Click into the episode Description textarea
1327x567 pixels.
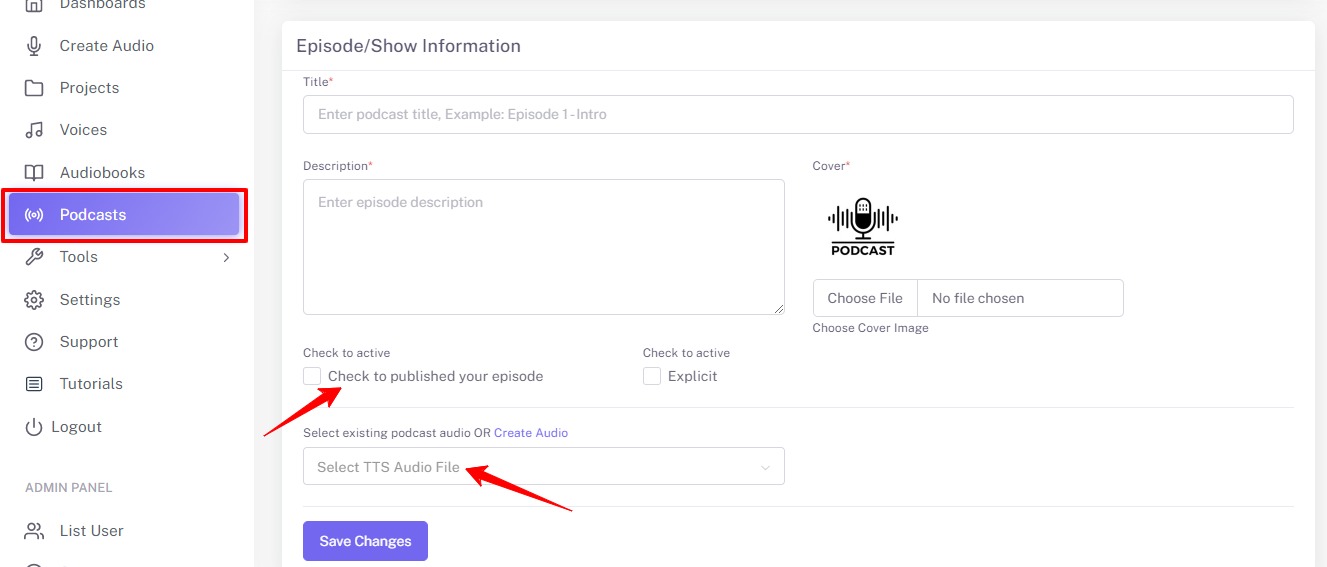(544, 247)
